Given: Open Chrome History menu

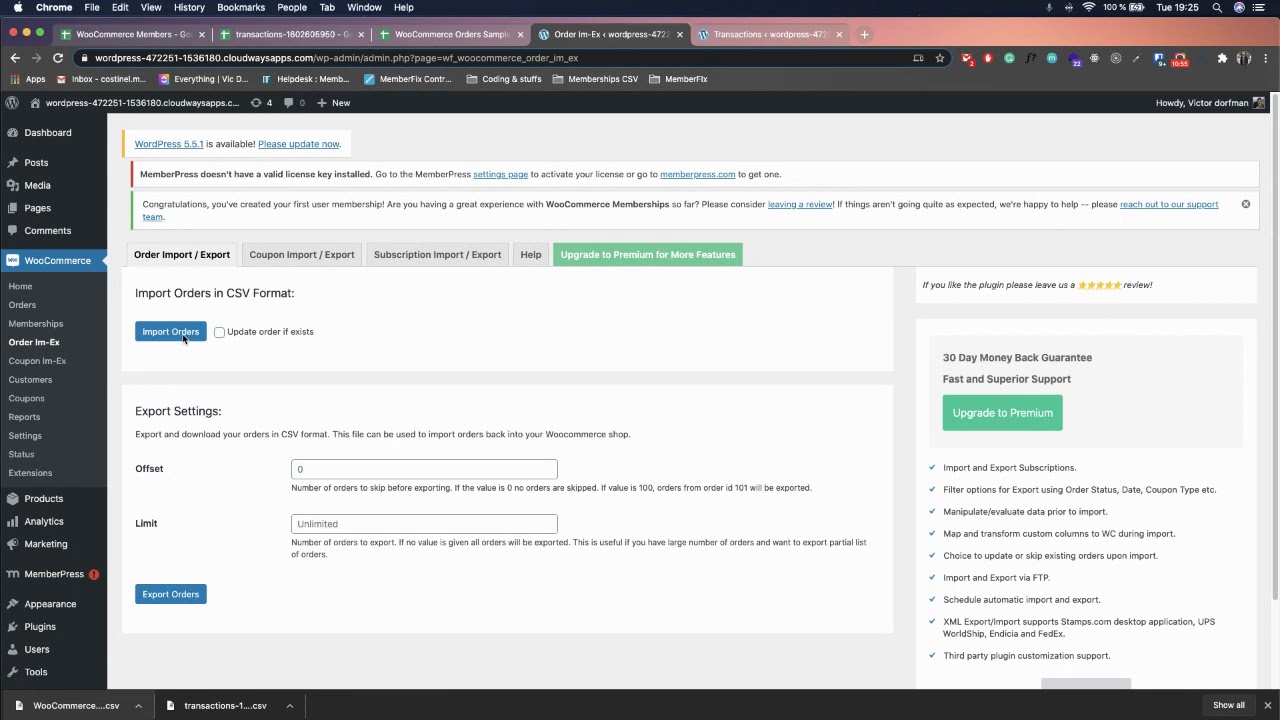Looking at the screenshot, I should tap(189, 7).
